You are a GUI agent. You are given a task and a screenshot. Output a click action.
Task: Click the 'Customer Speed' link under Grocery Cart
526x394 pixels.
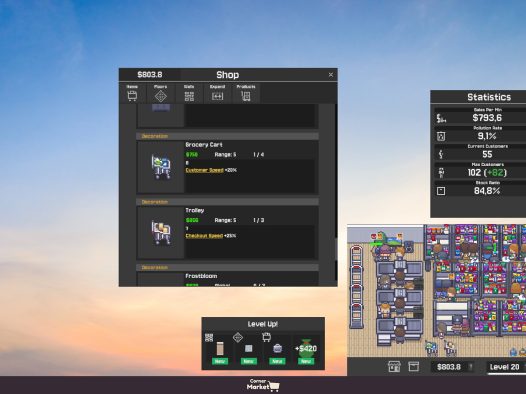point(204,170)
